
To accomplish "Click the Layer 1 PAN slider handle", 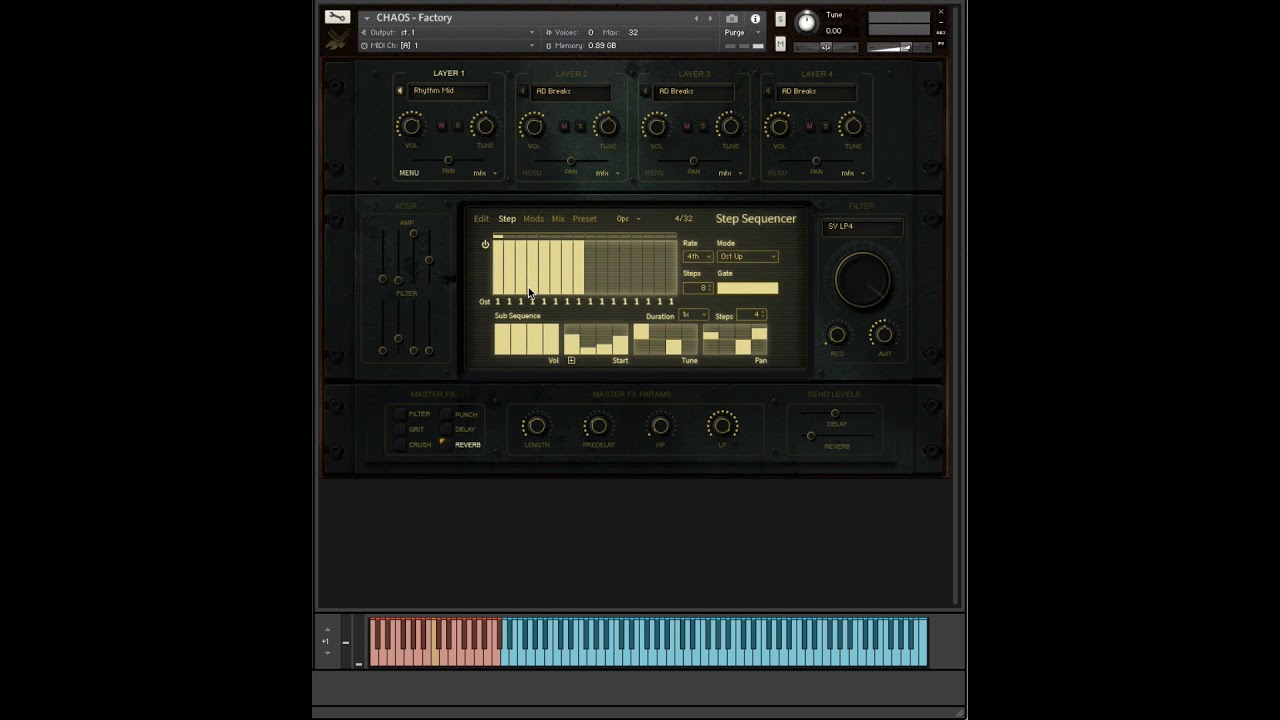I will (x=448, y=160).
